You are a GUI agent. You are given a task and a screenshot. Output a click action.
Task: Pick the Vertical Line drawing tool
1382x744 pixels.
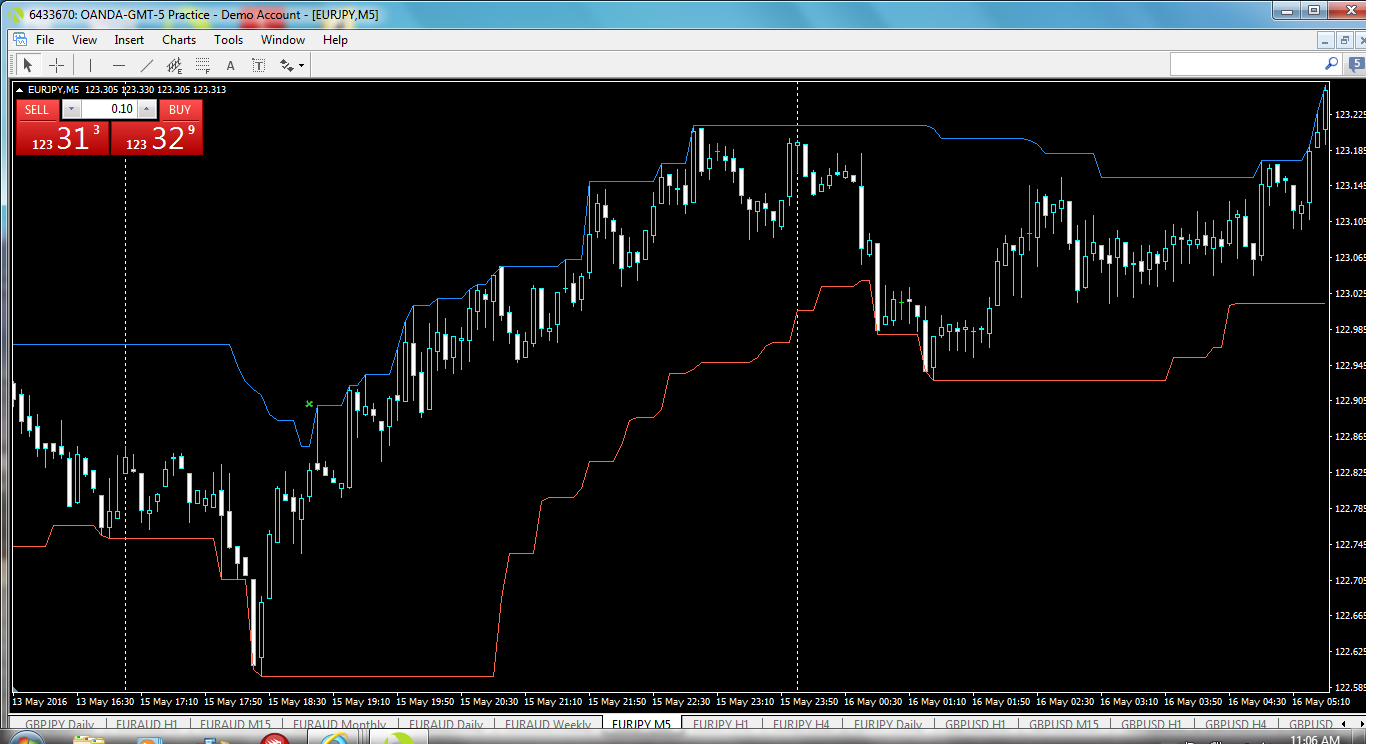90,65
